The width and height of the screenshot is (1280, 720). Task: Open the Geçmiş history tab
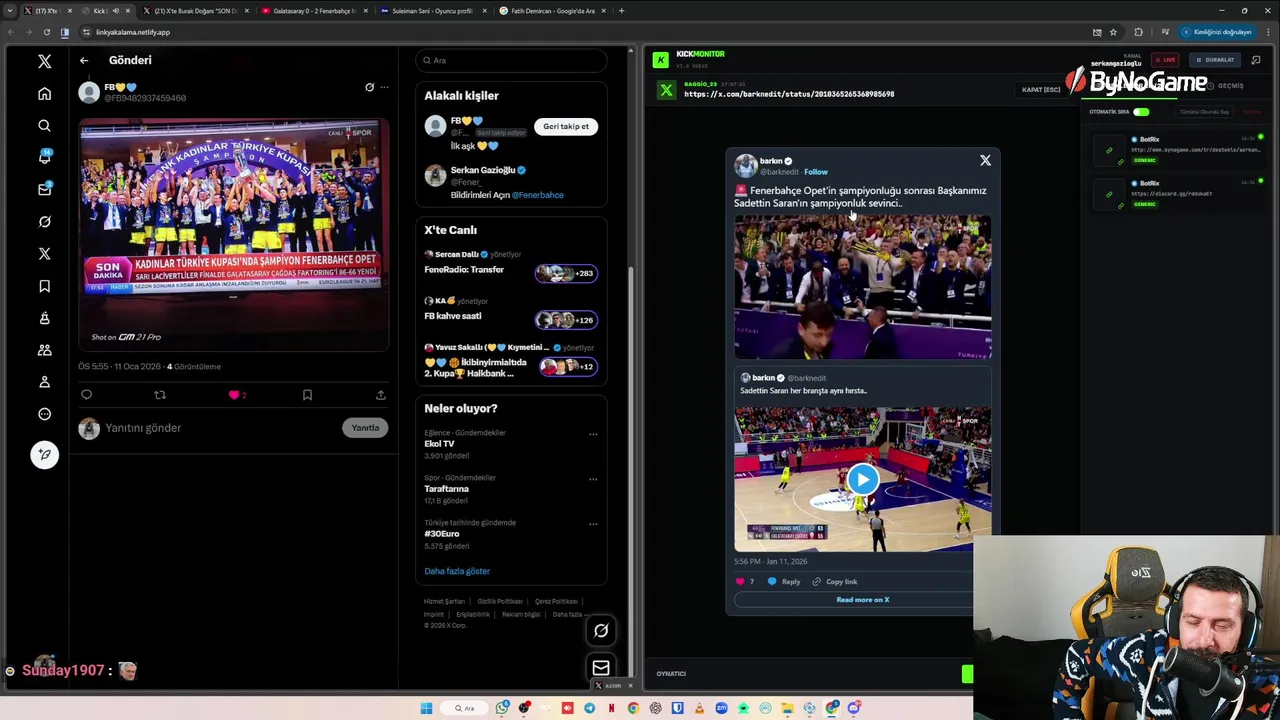pos(1224,86)
